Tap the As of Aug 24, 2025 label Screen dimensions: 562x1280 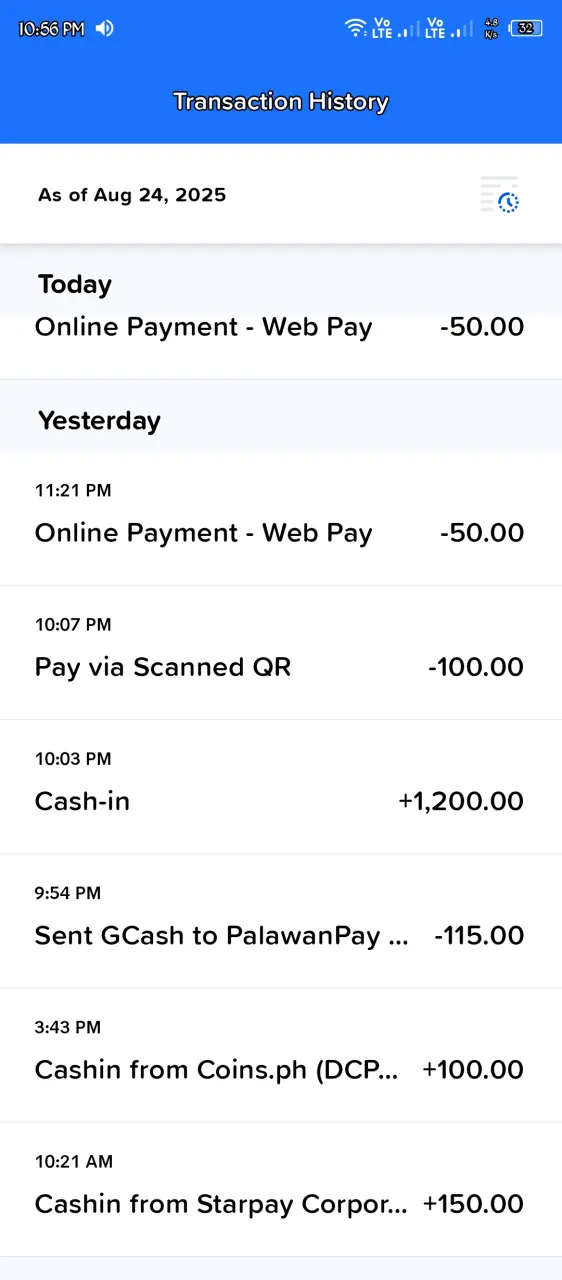click(132, 195)
